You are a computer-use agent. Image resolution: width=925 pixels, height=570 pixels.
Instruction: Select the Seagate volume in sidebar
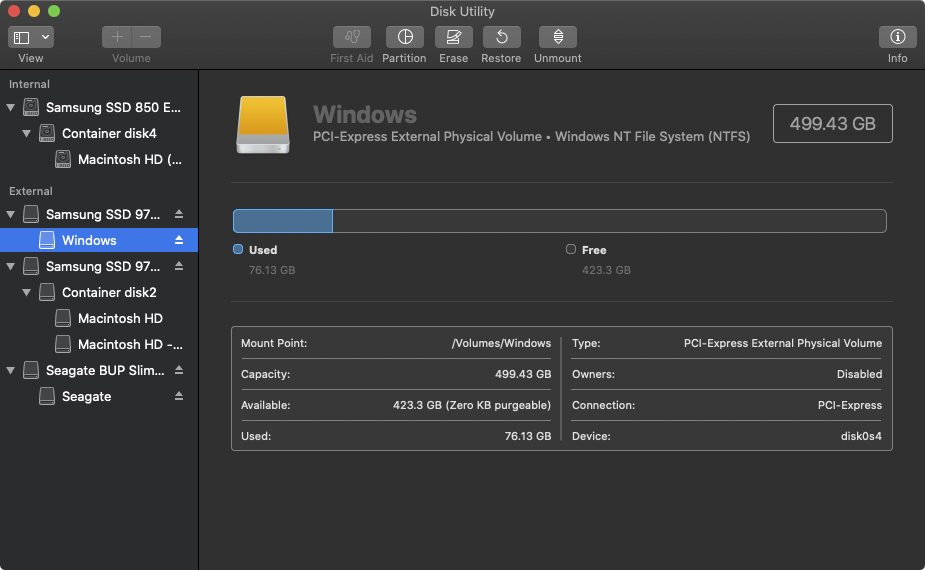(x=86, y=396)
